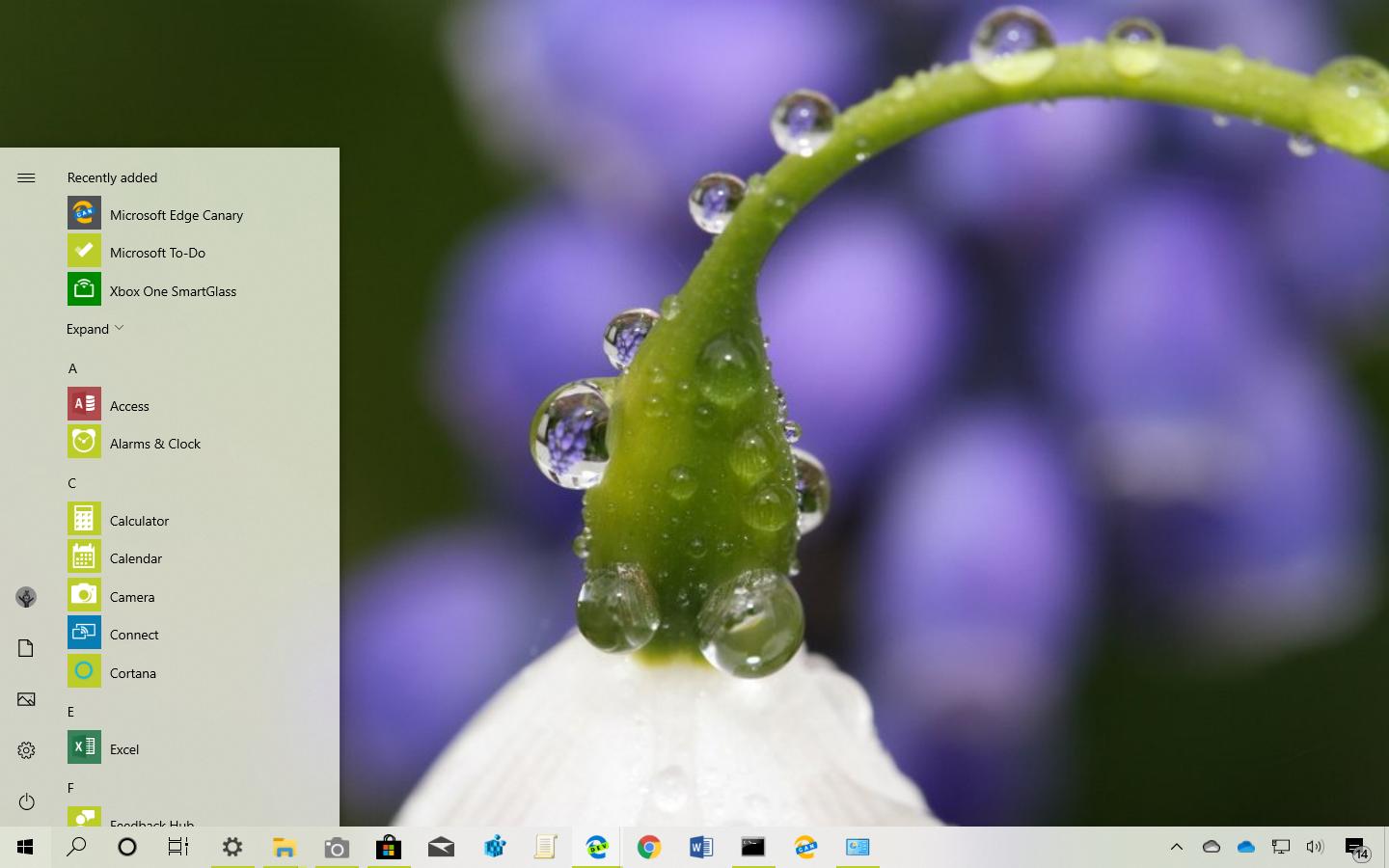The image size is (1389, 868).
Task: Show hidden system tray icons
Action: (x=1177, y=847)
